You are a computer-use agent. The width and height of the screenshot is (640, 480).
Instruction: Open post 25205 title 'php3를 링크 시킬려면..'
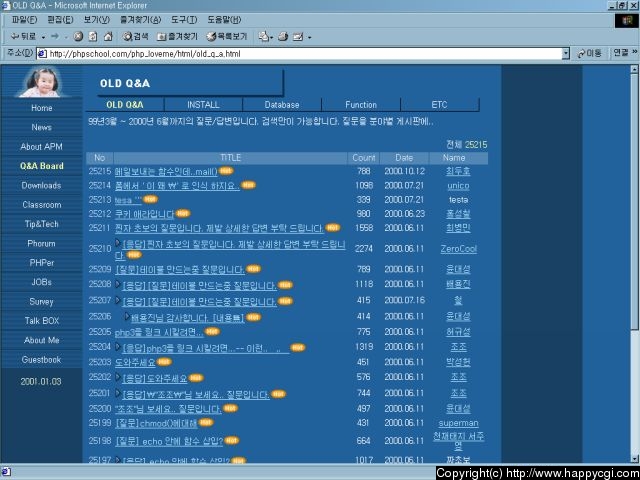point(159,332)
